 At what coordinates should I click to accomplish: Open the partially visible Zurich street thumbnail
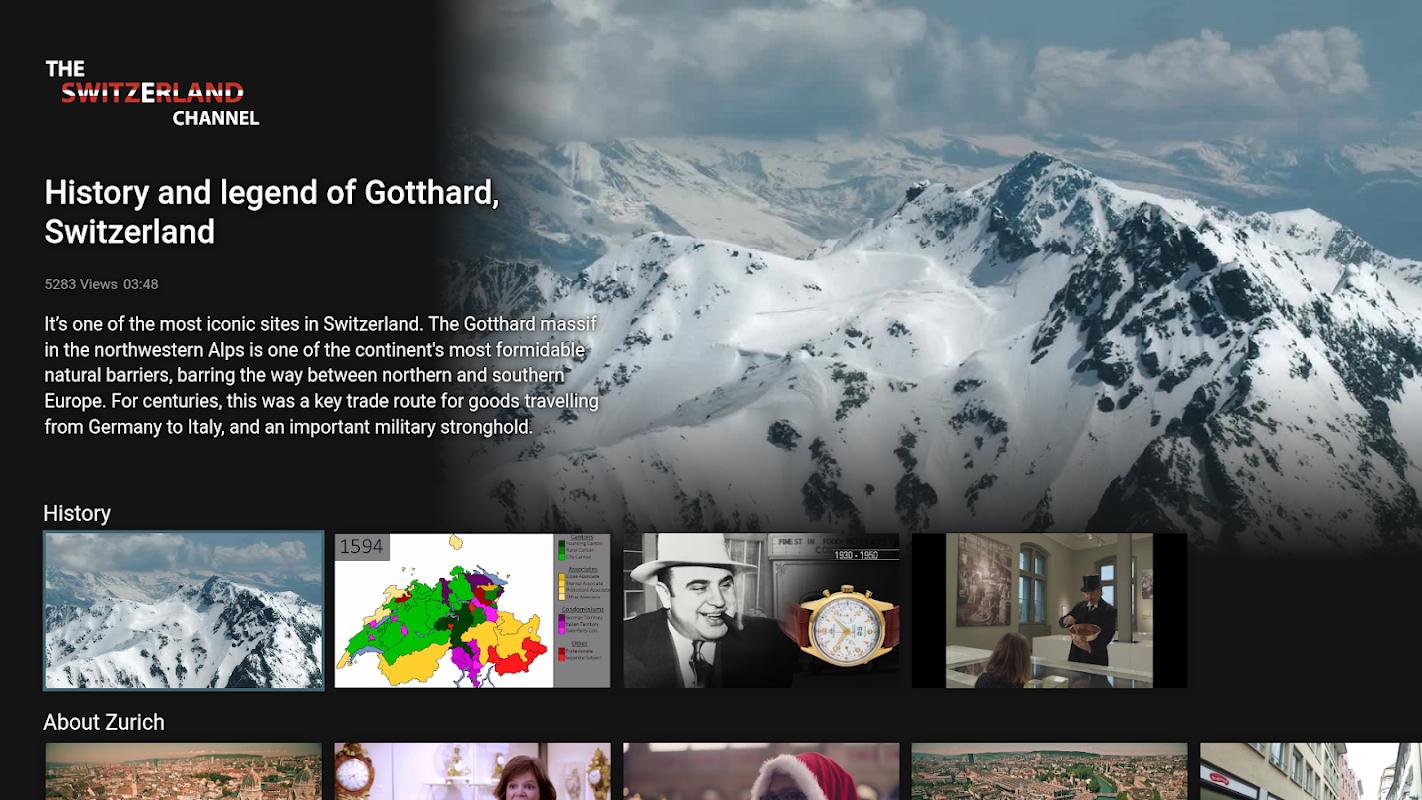pyautogui.click(x=1311, y=771)
